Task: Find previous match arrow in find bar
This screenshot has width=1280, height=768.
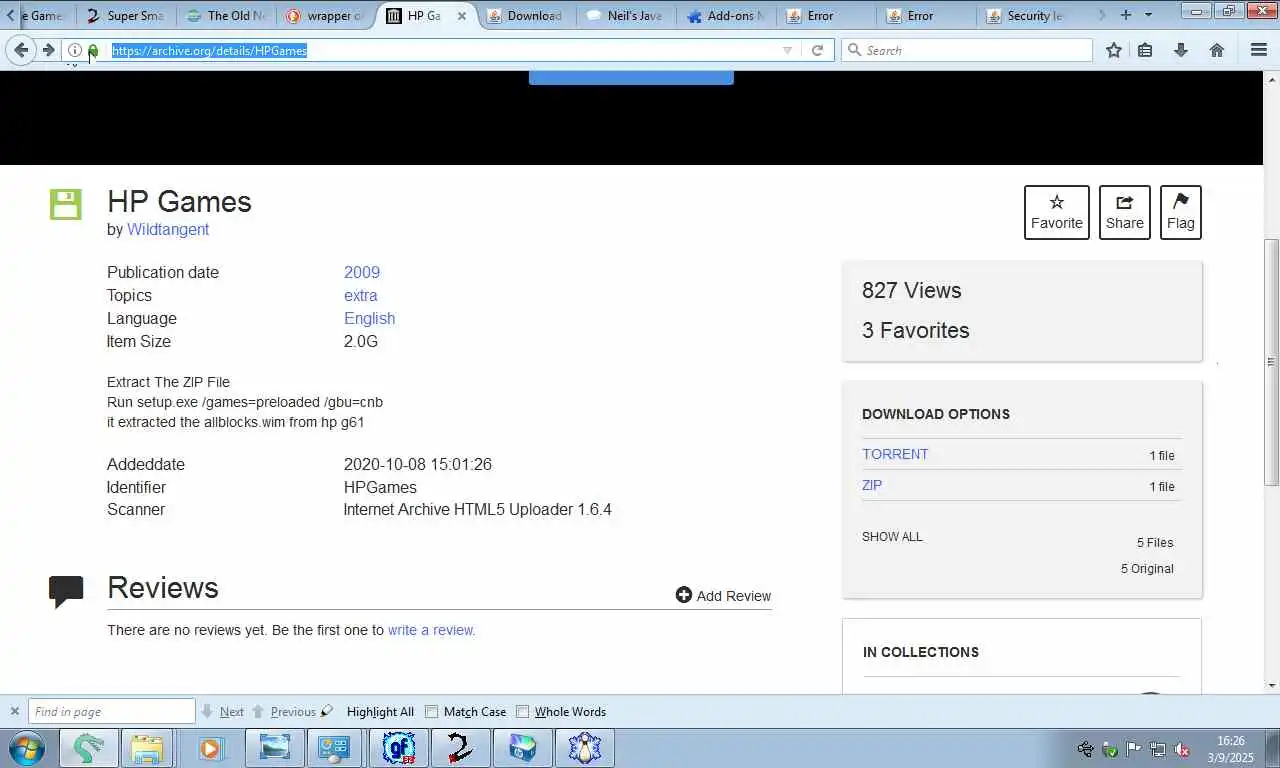Action: point(283,712)
